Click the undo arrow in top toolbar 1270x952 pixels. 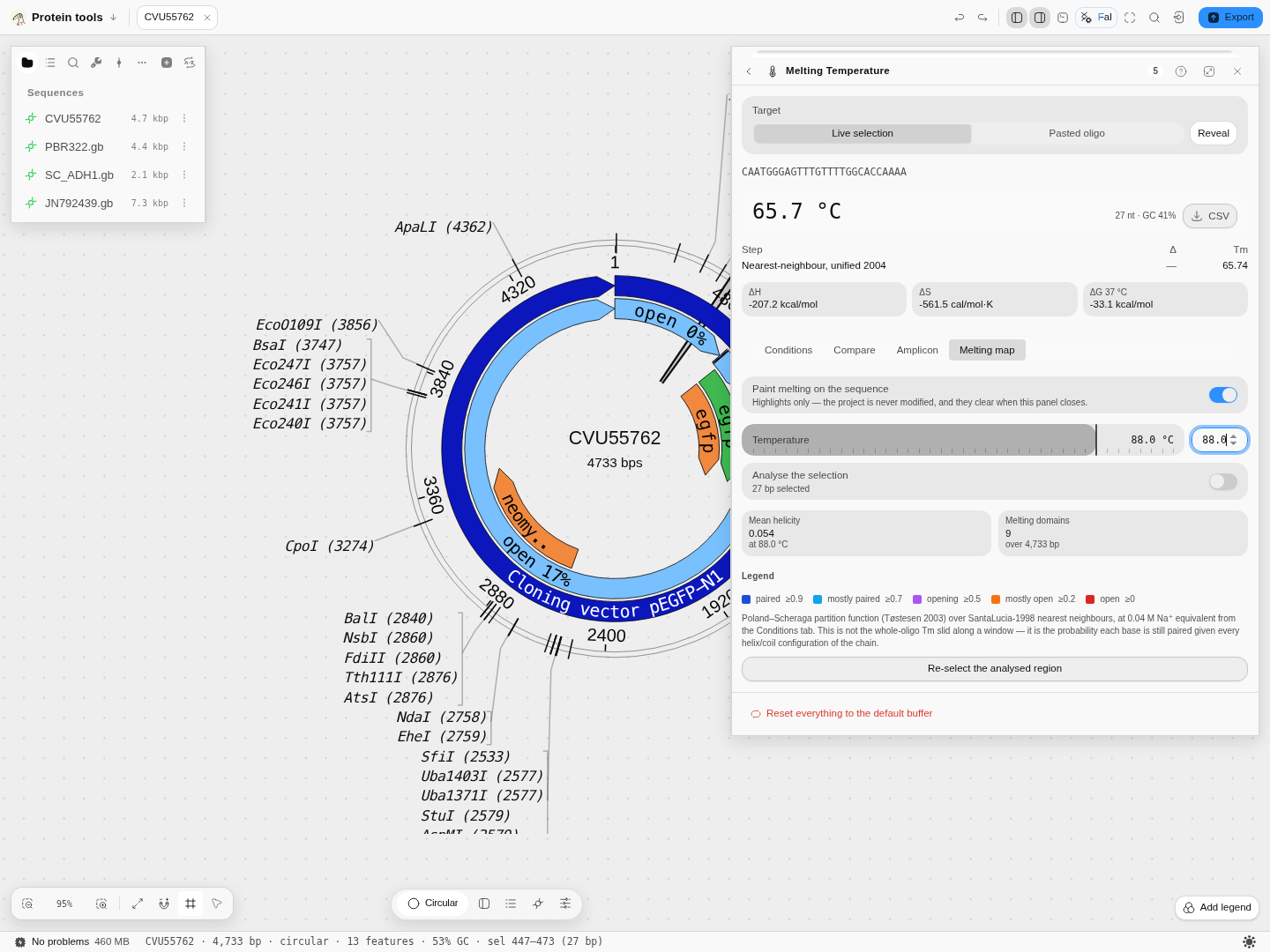tap(960, 18)
